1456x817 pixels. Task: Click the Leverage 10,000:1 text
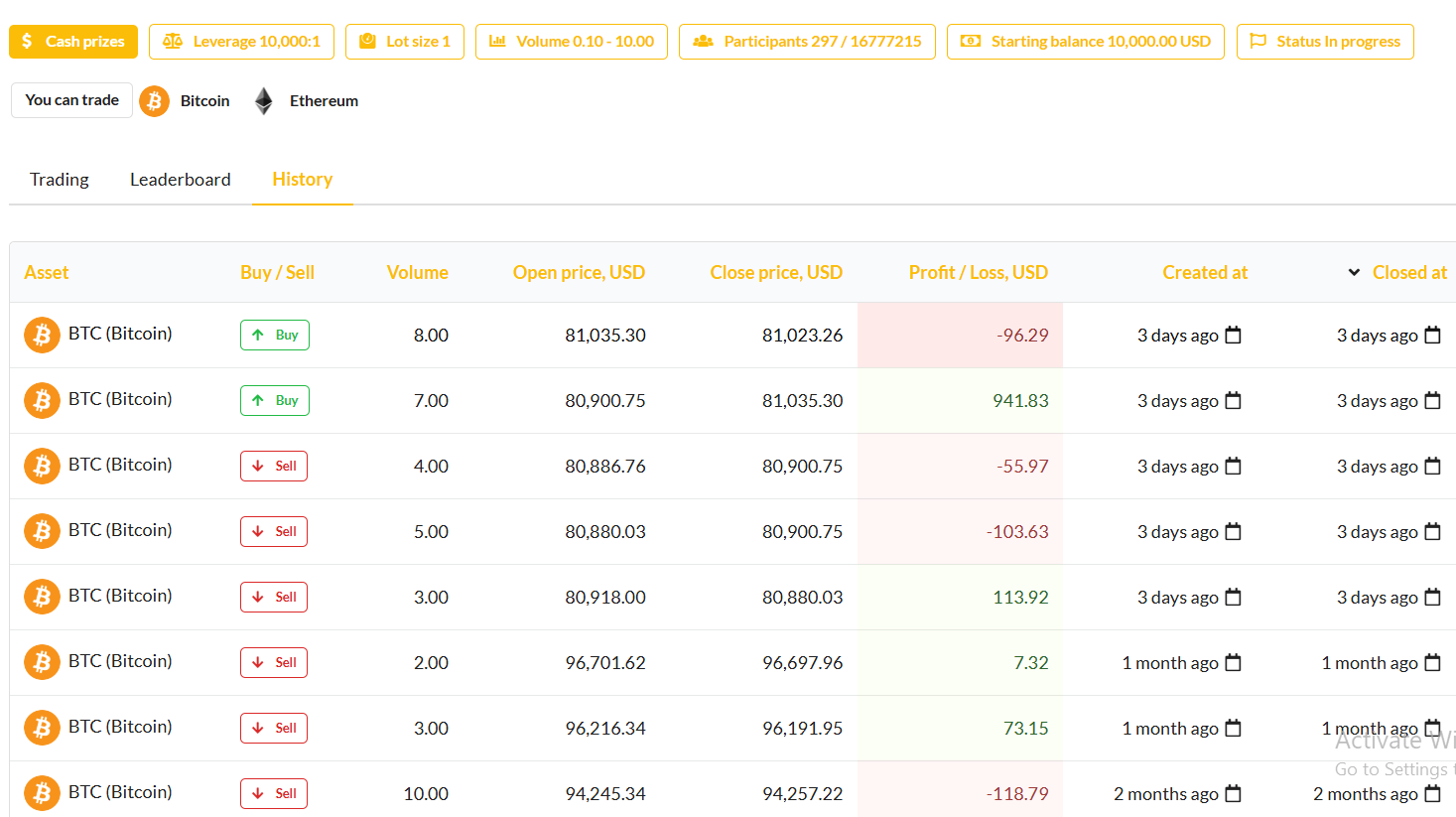pos(257,42)
